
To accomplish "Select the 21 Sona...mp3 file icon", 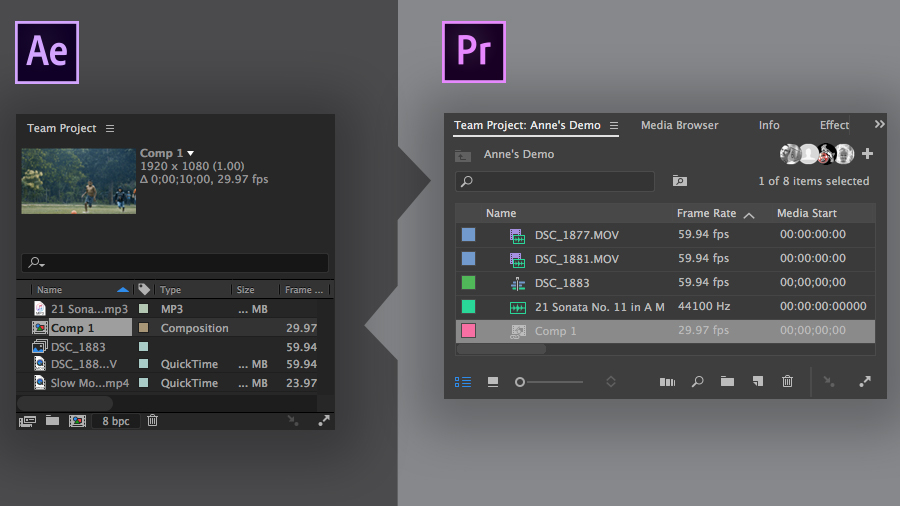I will [x=40, y=309].
